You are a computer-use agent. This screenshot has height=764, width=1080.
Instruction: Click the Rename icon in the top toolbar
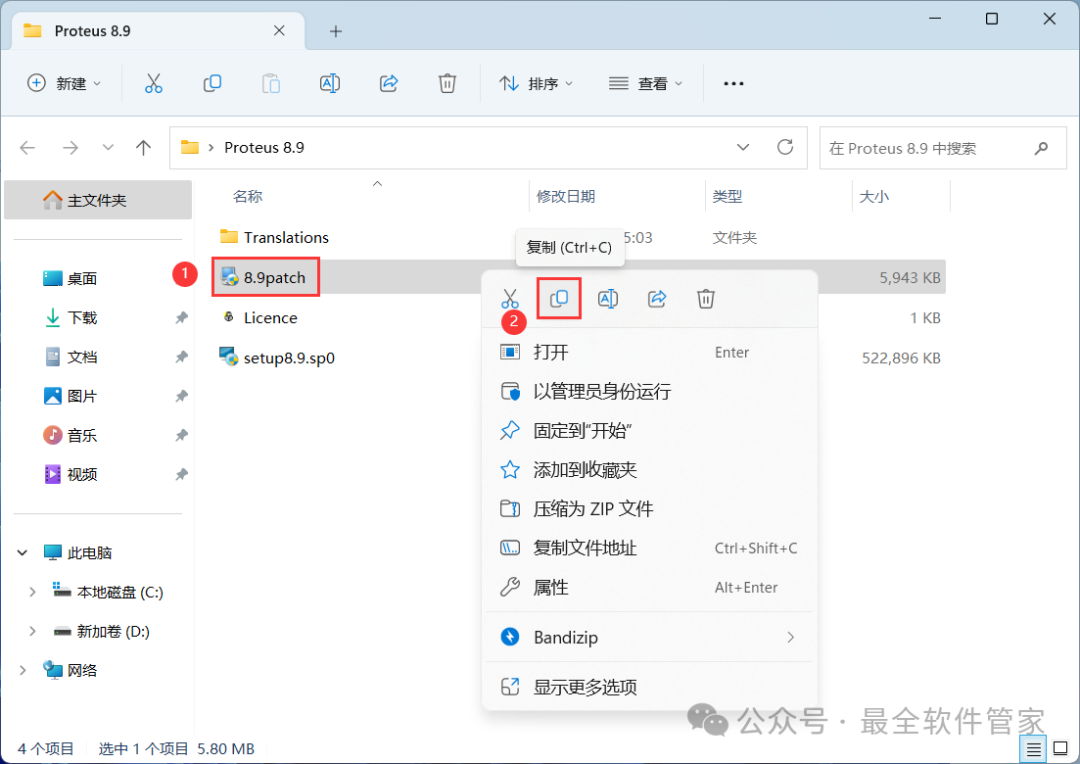[x=330, y=83]
